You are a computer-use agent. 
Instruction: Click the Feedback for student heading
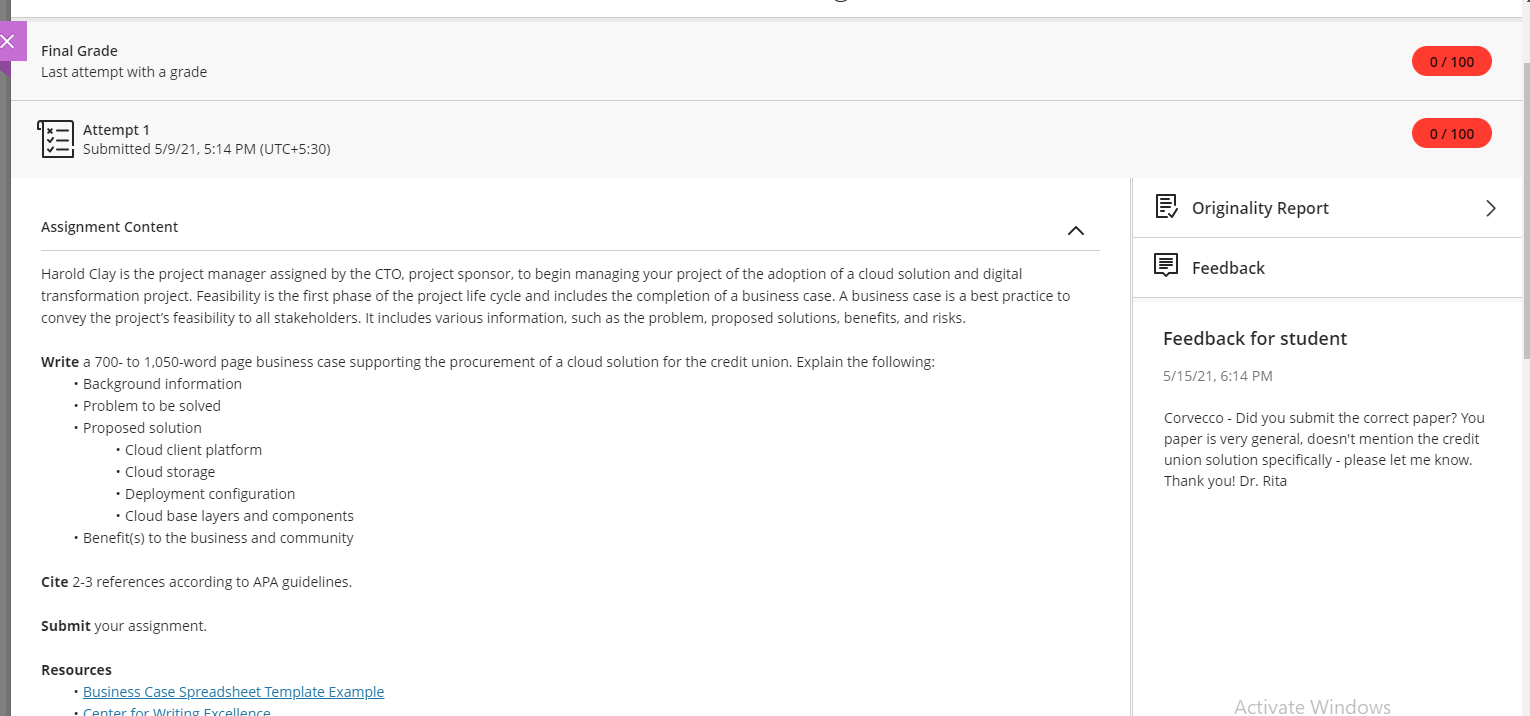[x=1255, y=338]
